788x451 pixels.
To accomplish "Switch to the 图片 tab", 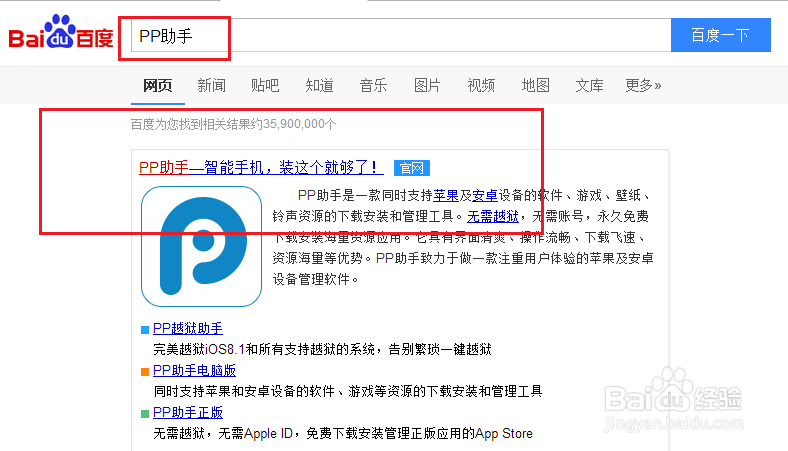I will [427, 85].
